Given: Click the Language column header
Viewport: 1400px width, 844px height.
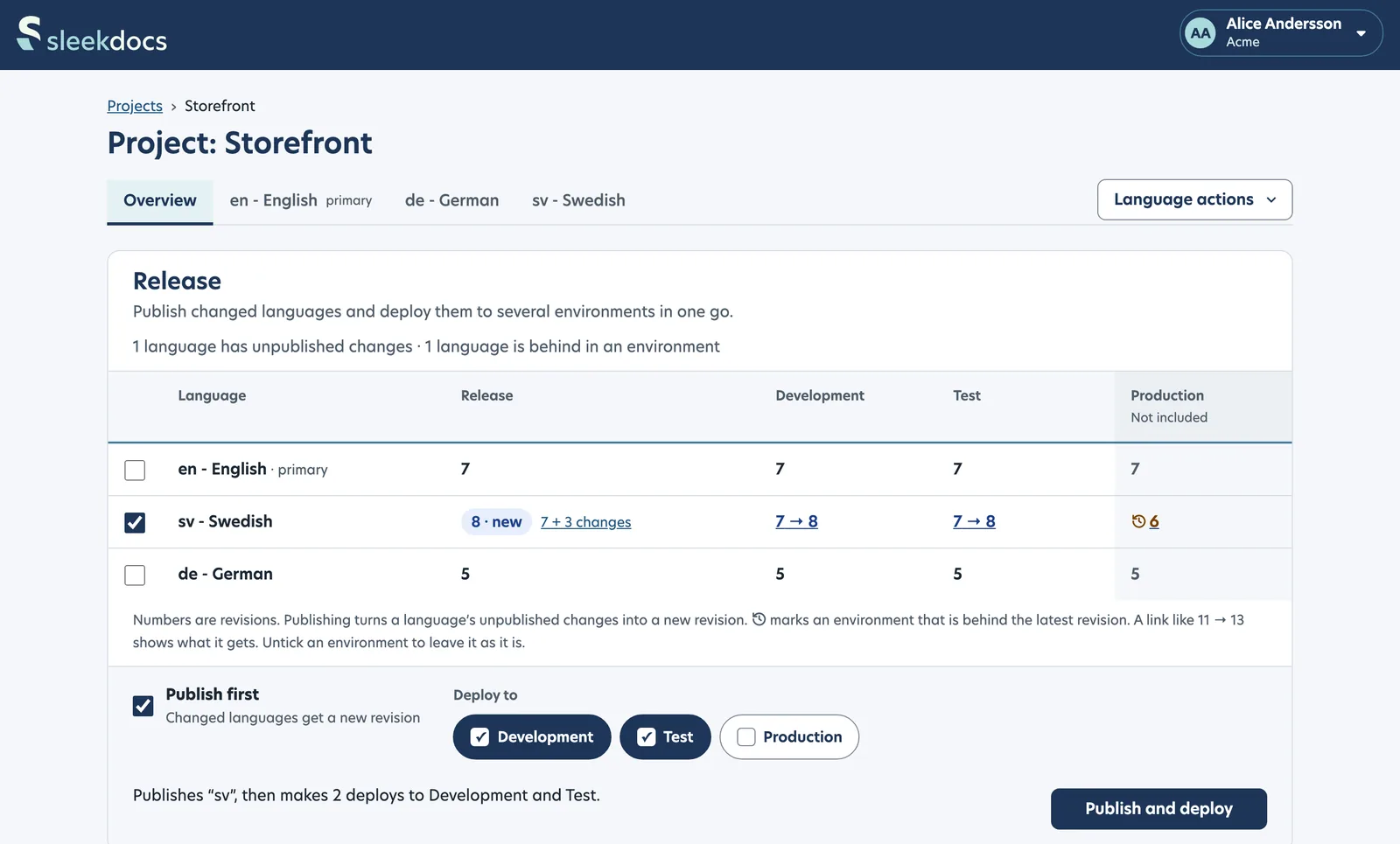Looking at the screenshot, I should [x=212, y=395].
